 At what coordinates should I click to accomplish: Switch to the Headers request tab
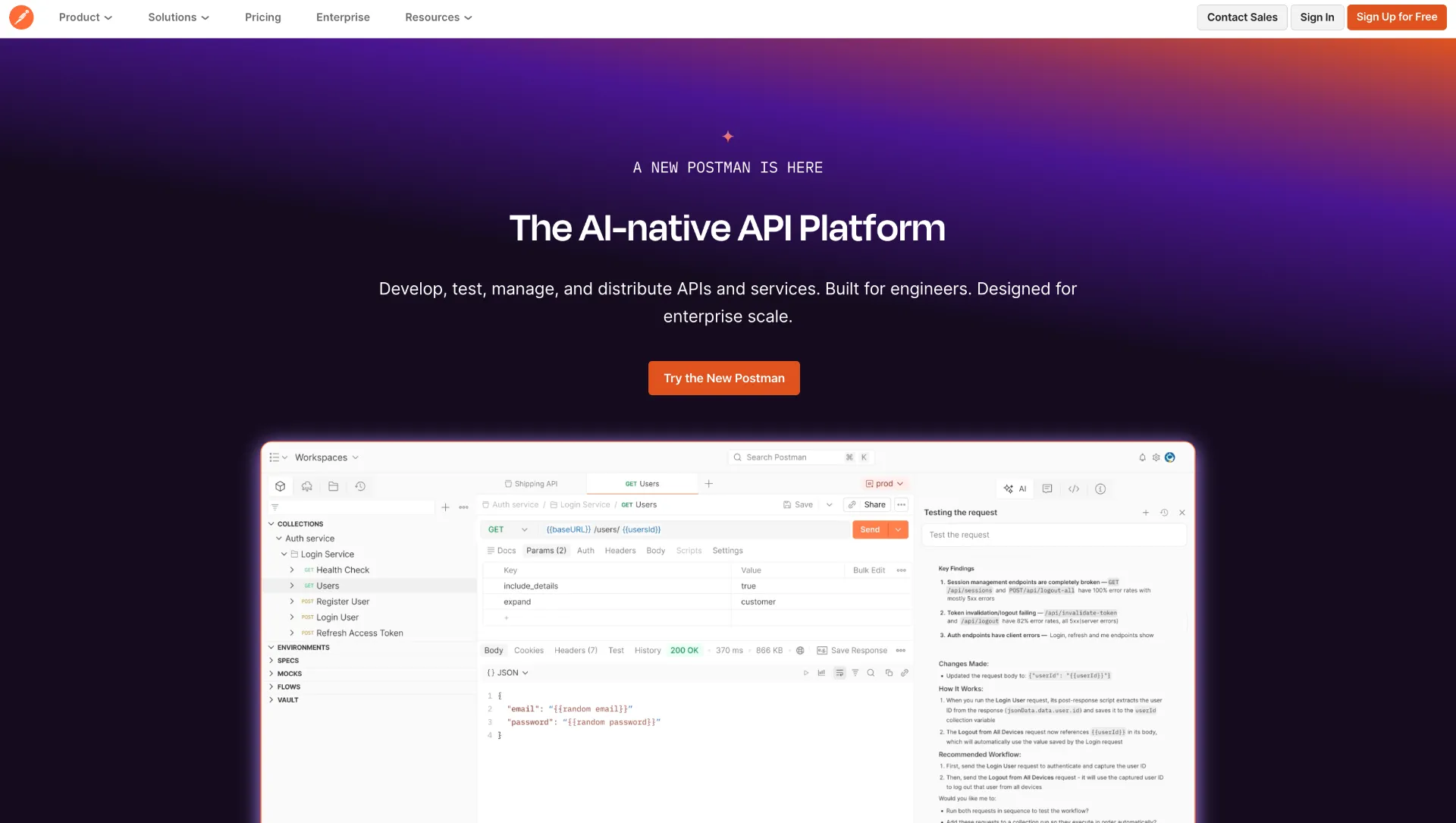click(x=620, y=551)
